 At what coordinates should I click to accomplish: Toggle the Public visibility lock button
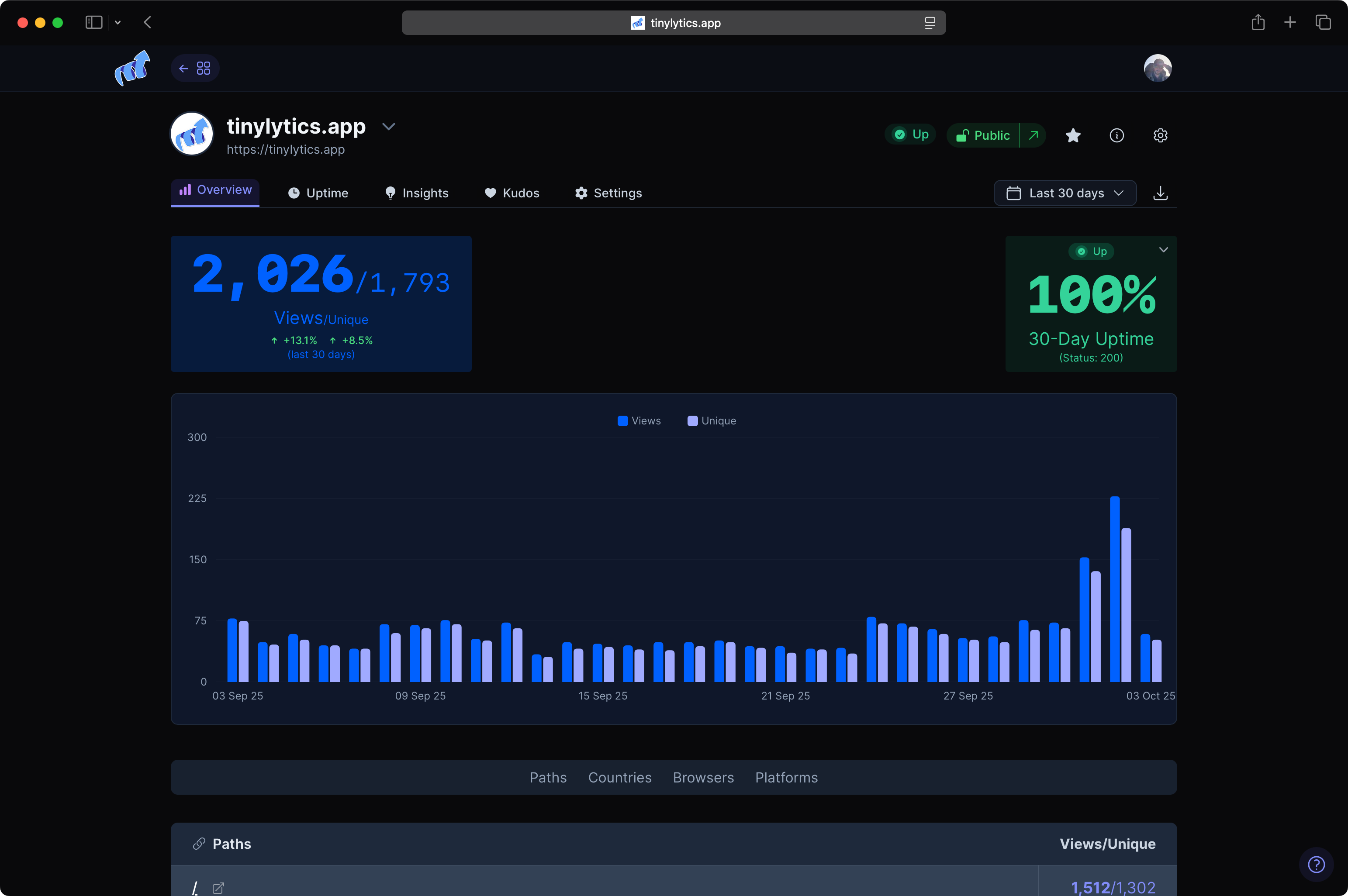coord(983,135)
